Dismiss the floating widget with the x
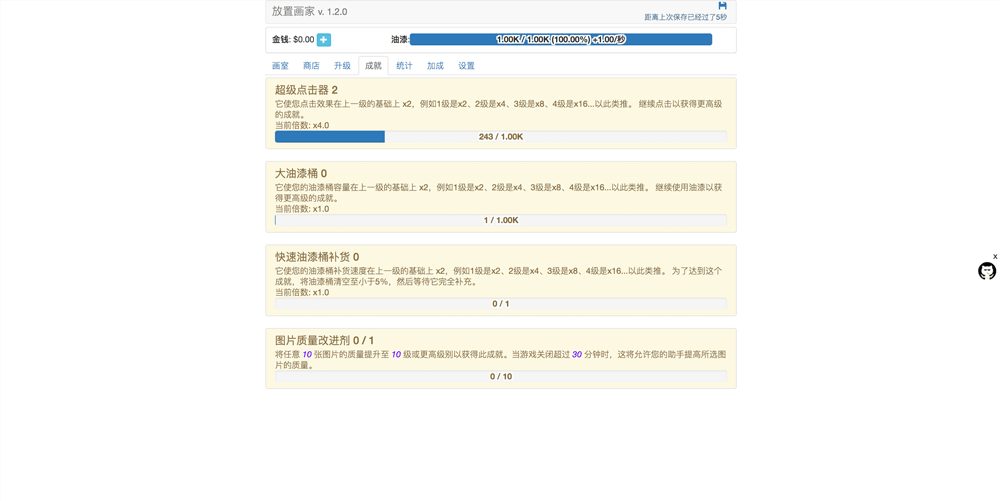This screenshot has width=1000, height=501. 995,257
